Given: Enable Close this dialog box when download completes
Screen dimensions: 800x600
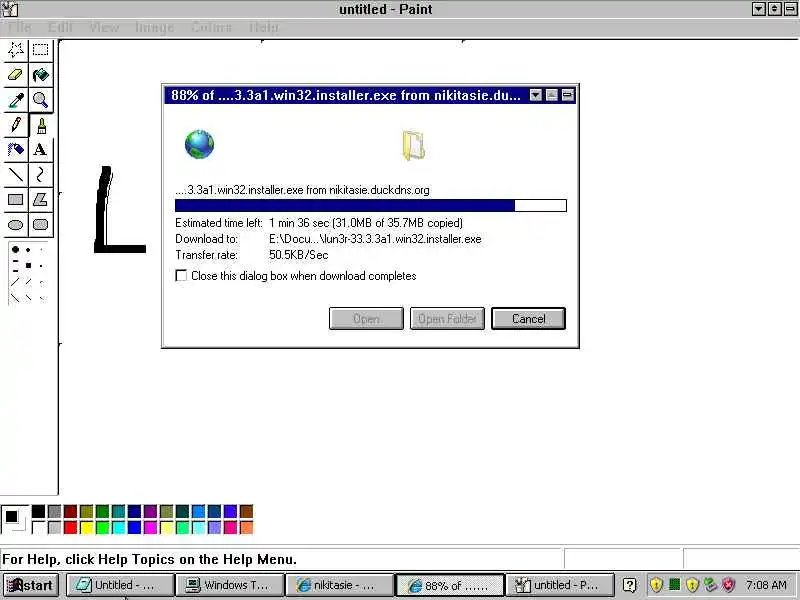Looking at the screenshot, I should [x=181, y=276].
